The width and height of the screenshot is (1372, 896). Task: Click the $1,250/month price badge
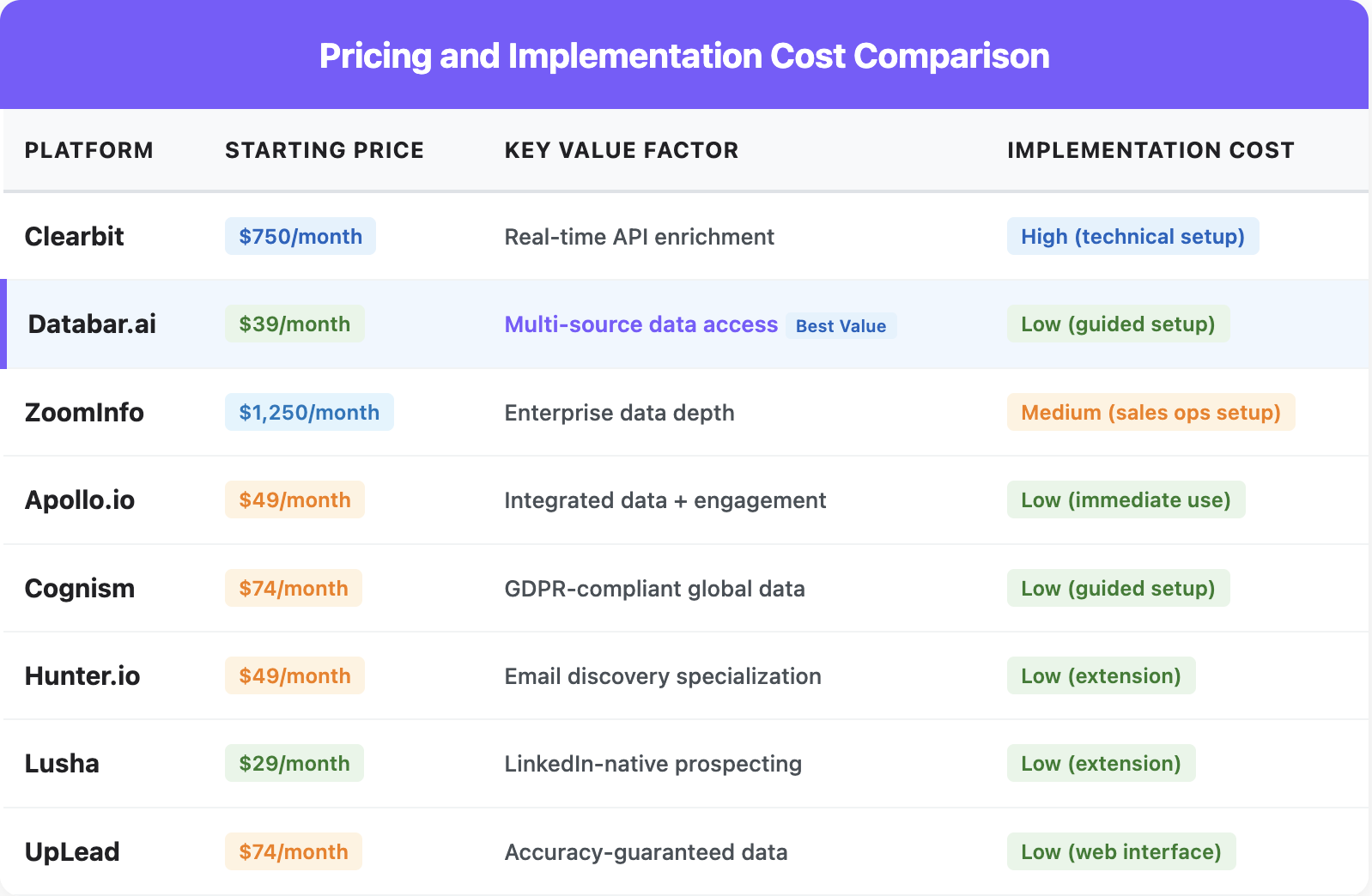[x=309, y=412]
